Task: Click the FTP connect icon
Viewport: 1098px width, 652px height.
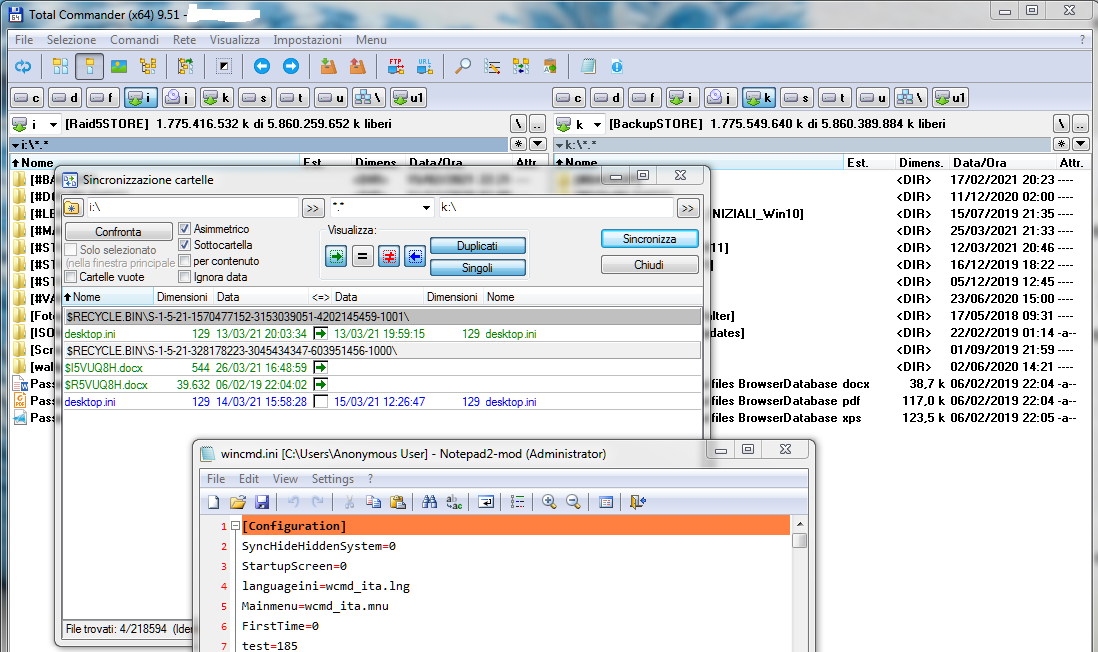Action: point(396,67)
